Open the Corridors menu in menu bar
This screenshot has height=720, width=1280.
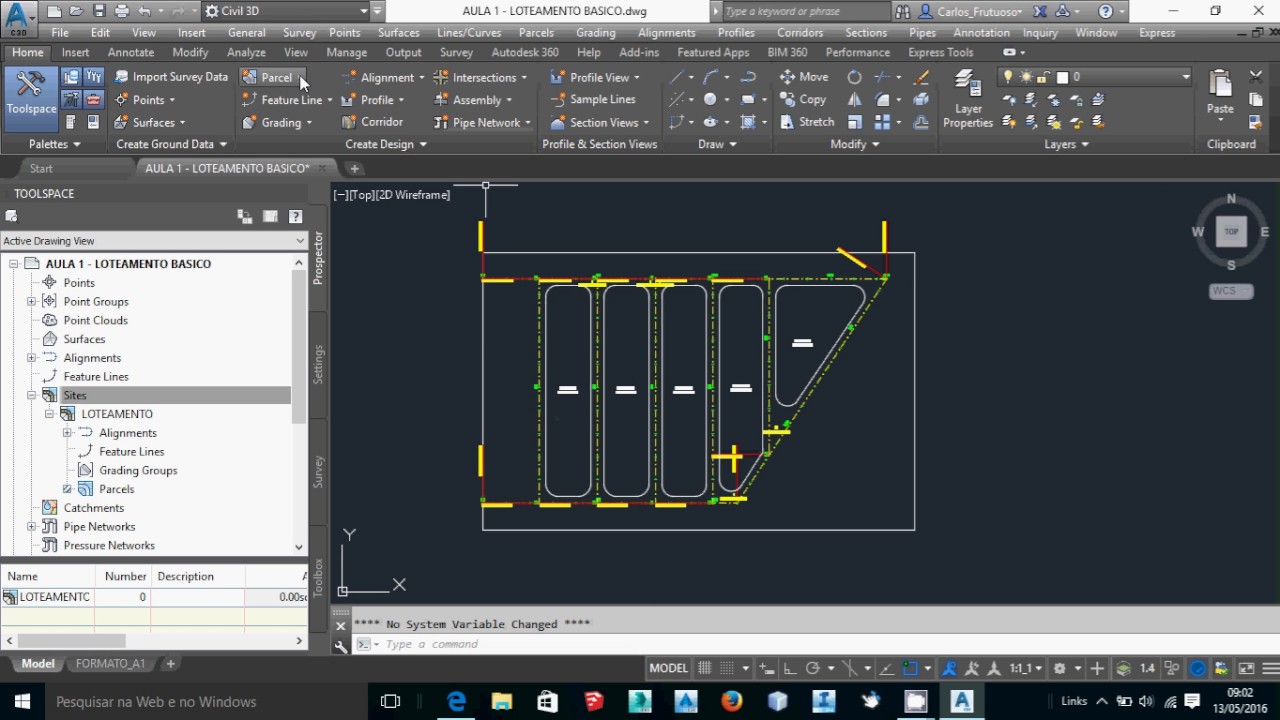coord(800,32)
